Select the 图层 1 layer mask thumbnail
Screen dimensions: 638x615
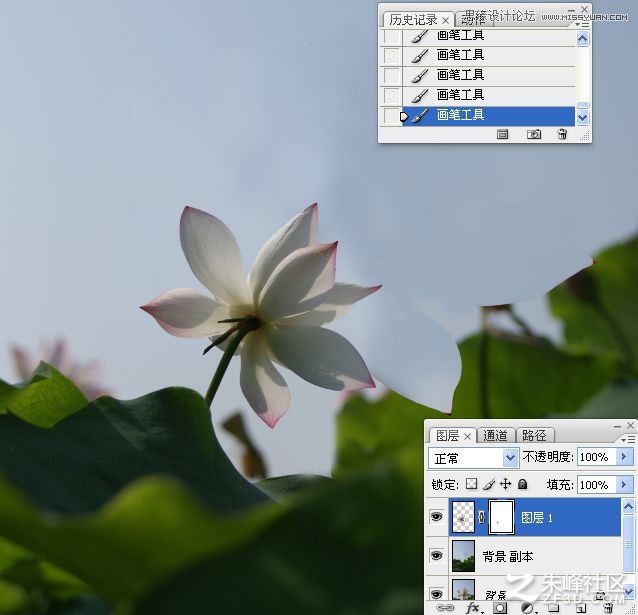point(501,517)
